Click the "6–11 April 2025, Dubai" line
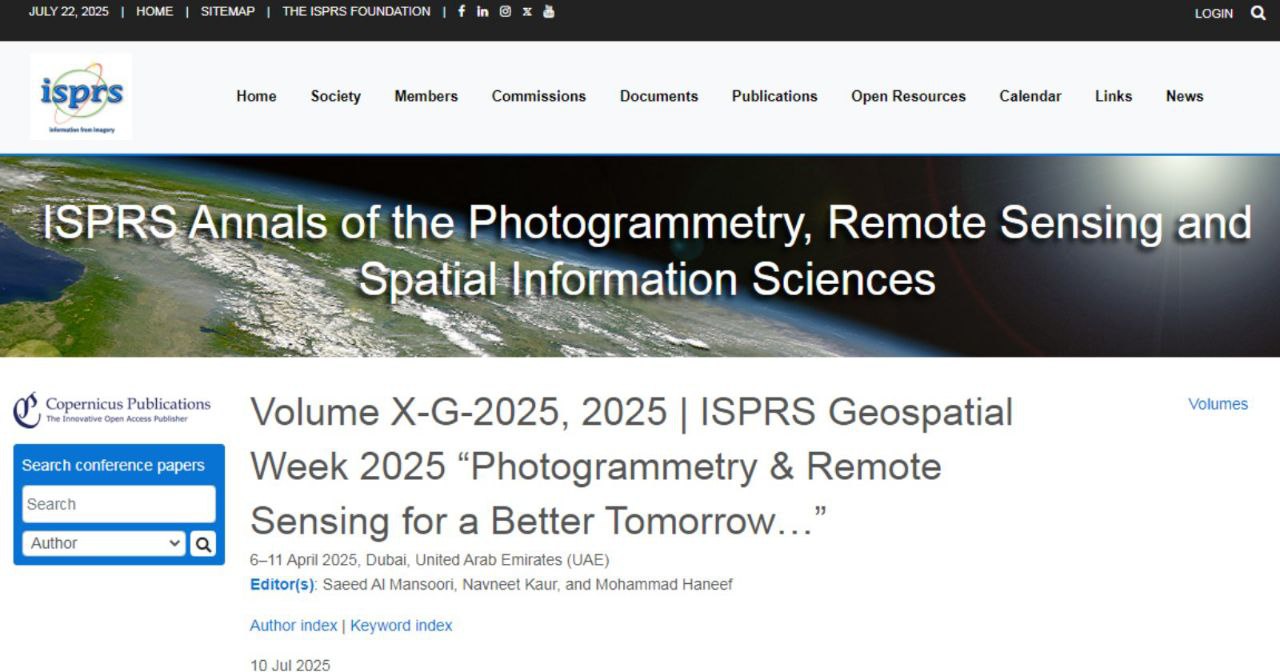Viewport: 1280px width, 672px height. (x=429, y=560)
